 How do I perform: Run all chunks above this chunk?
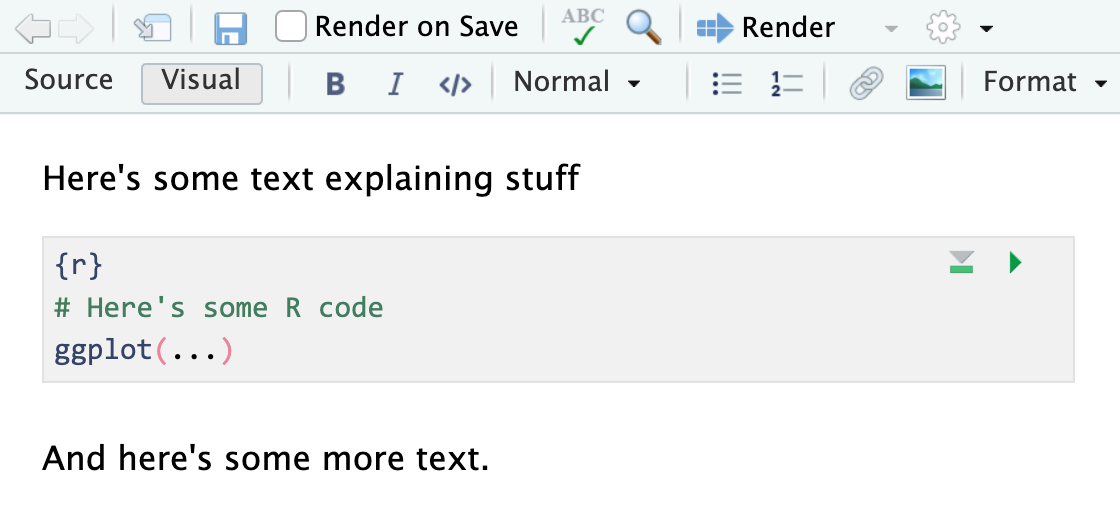[962, 263]
